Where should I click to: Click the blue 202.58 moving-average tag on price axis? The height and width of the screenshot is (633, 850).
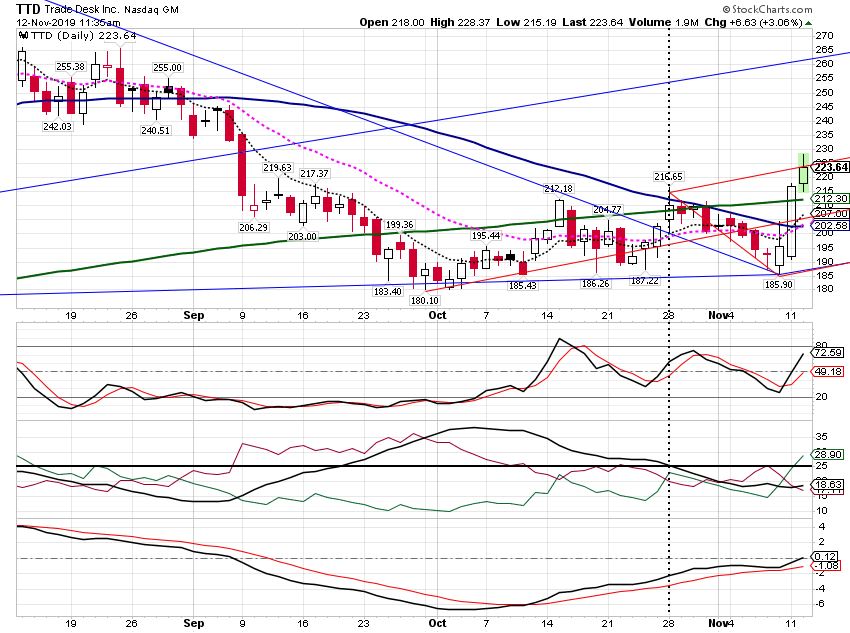click(x=831, y=225)
